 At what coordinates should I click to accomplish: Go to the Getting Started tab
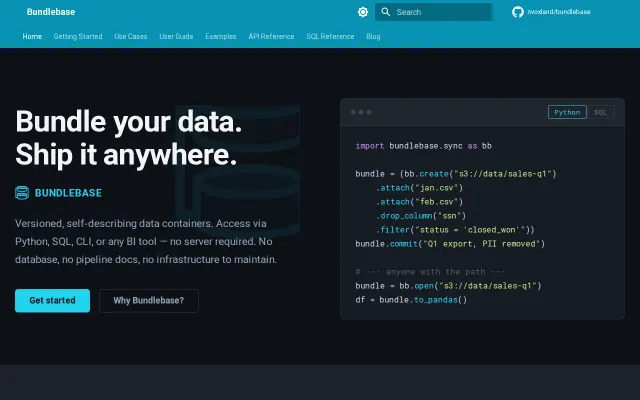pos(78,36)
